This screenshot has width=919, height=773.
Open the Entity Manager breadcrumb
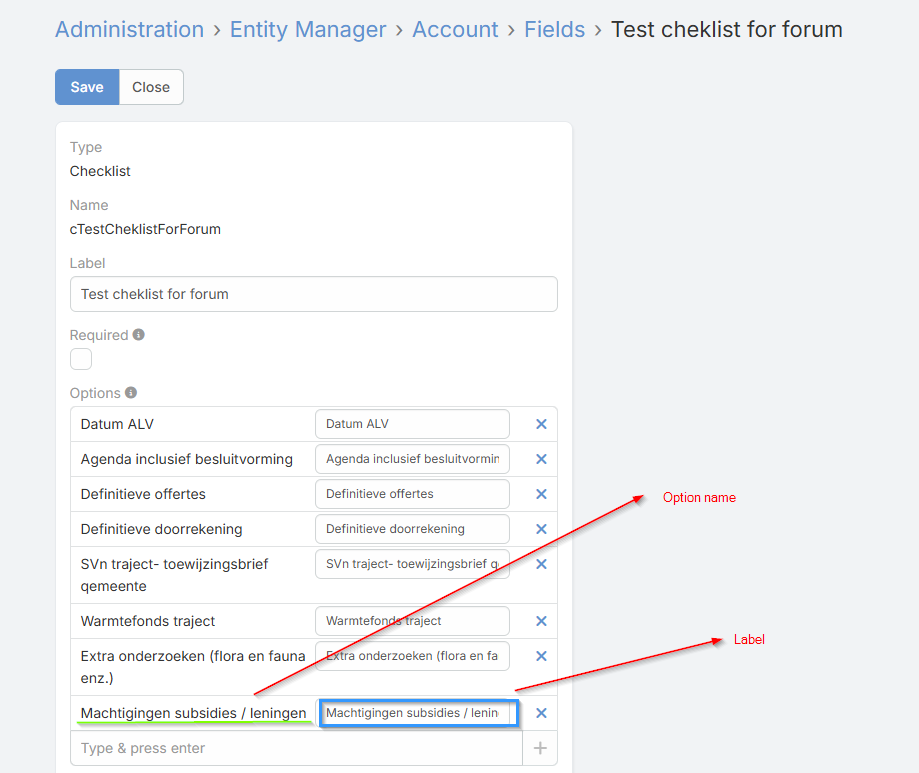[x=308, y=30]
